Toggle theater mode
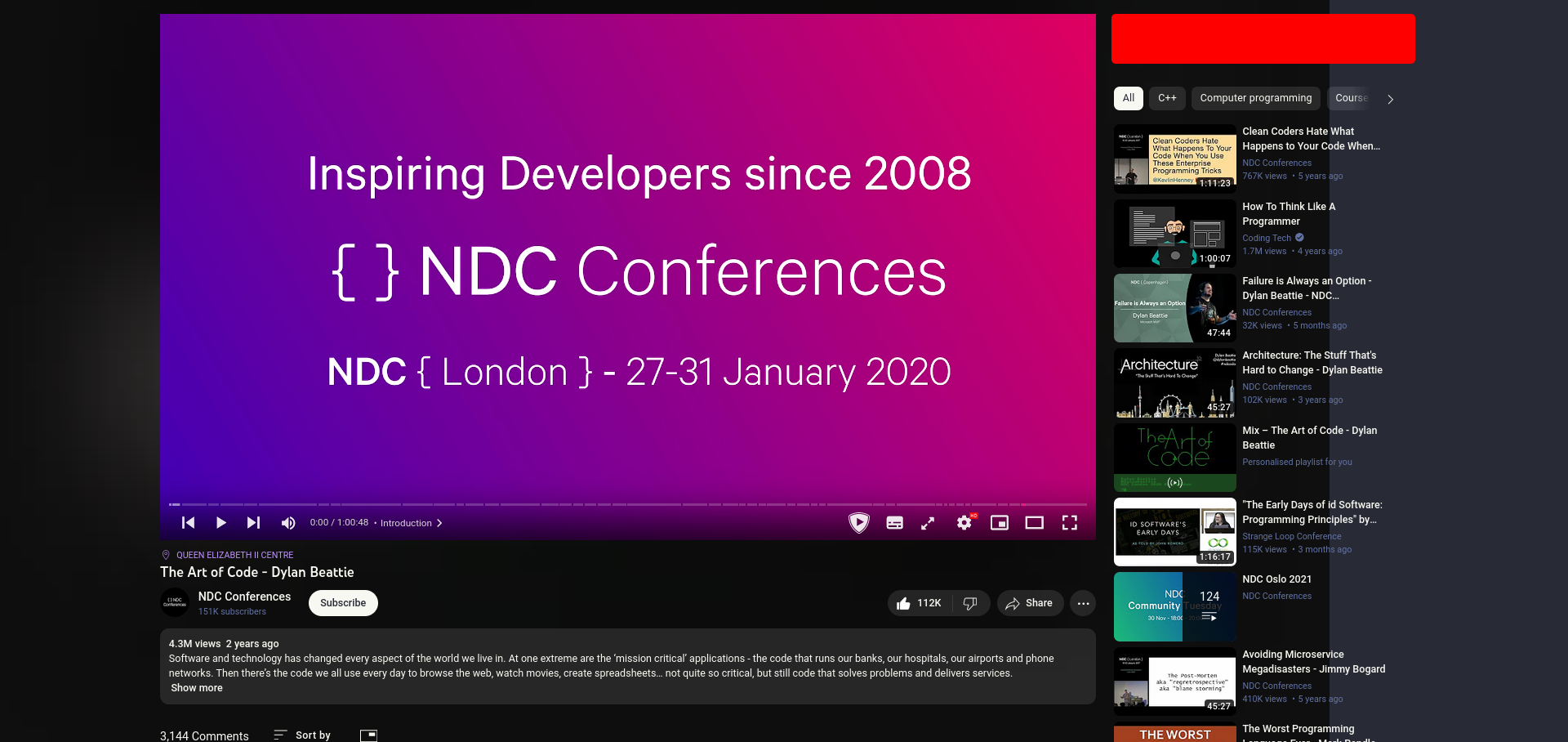Screen dimensions: 1568x742 [1035, 523]
